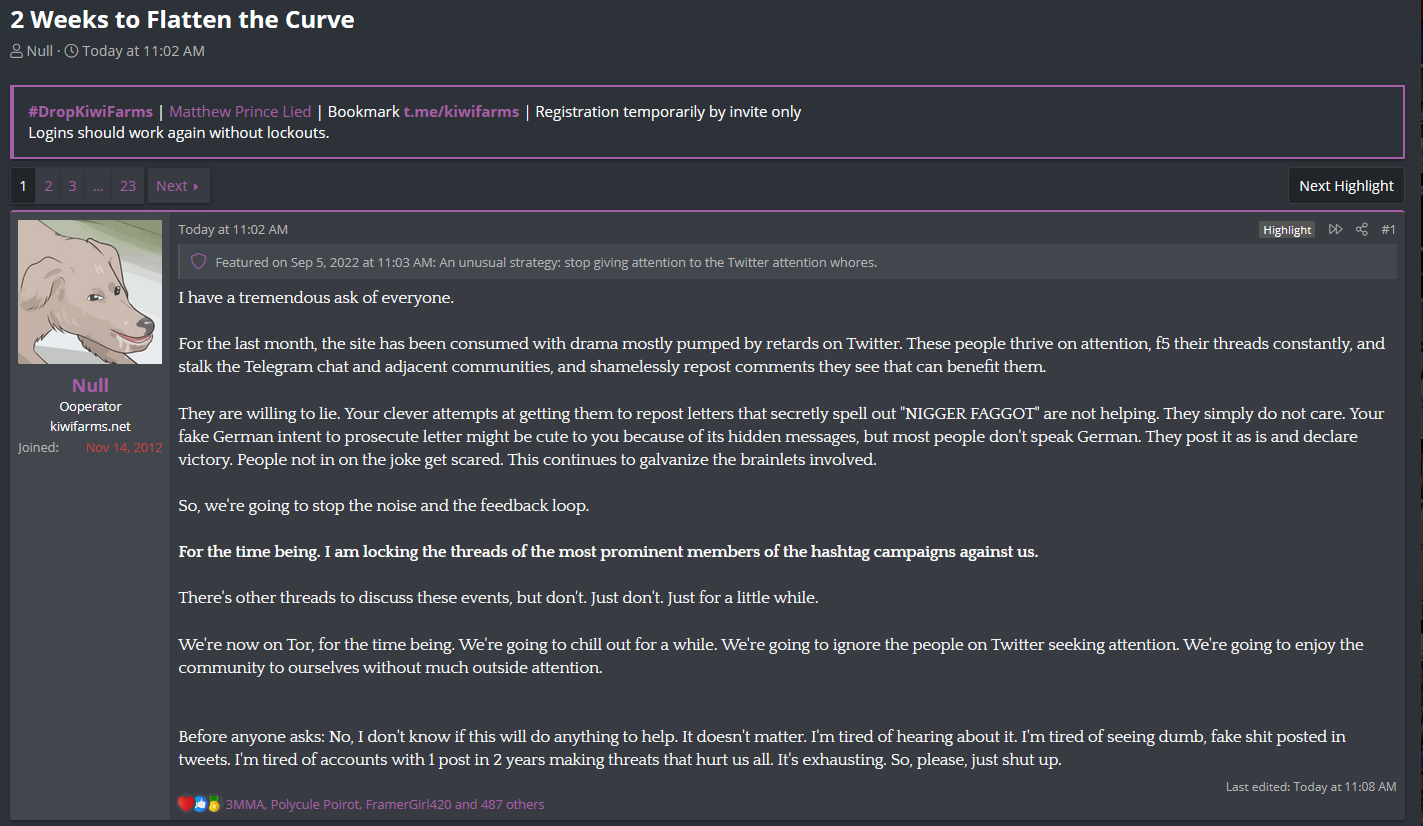1423x826 pixels.
Task: Click the fast-forward jump icon beside Highlight
Action: click(x=1335, y=230)
